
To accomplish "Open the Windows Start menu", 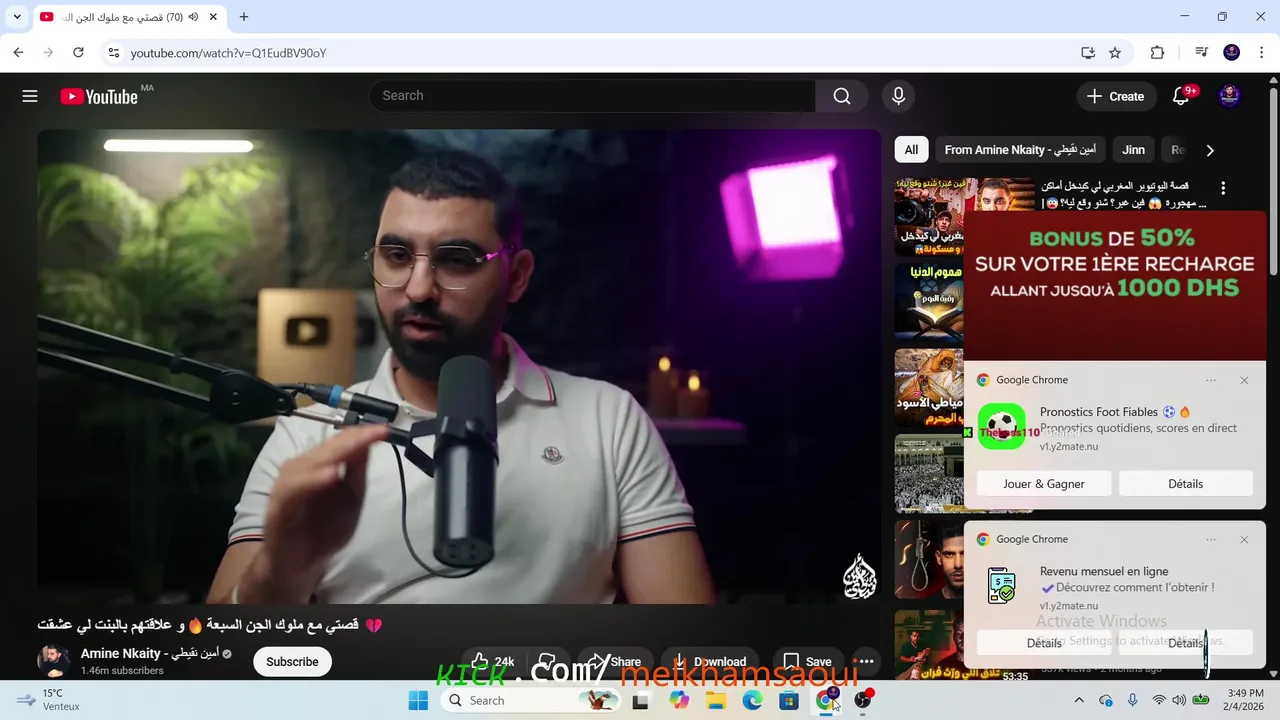I will pos(418,701).
